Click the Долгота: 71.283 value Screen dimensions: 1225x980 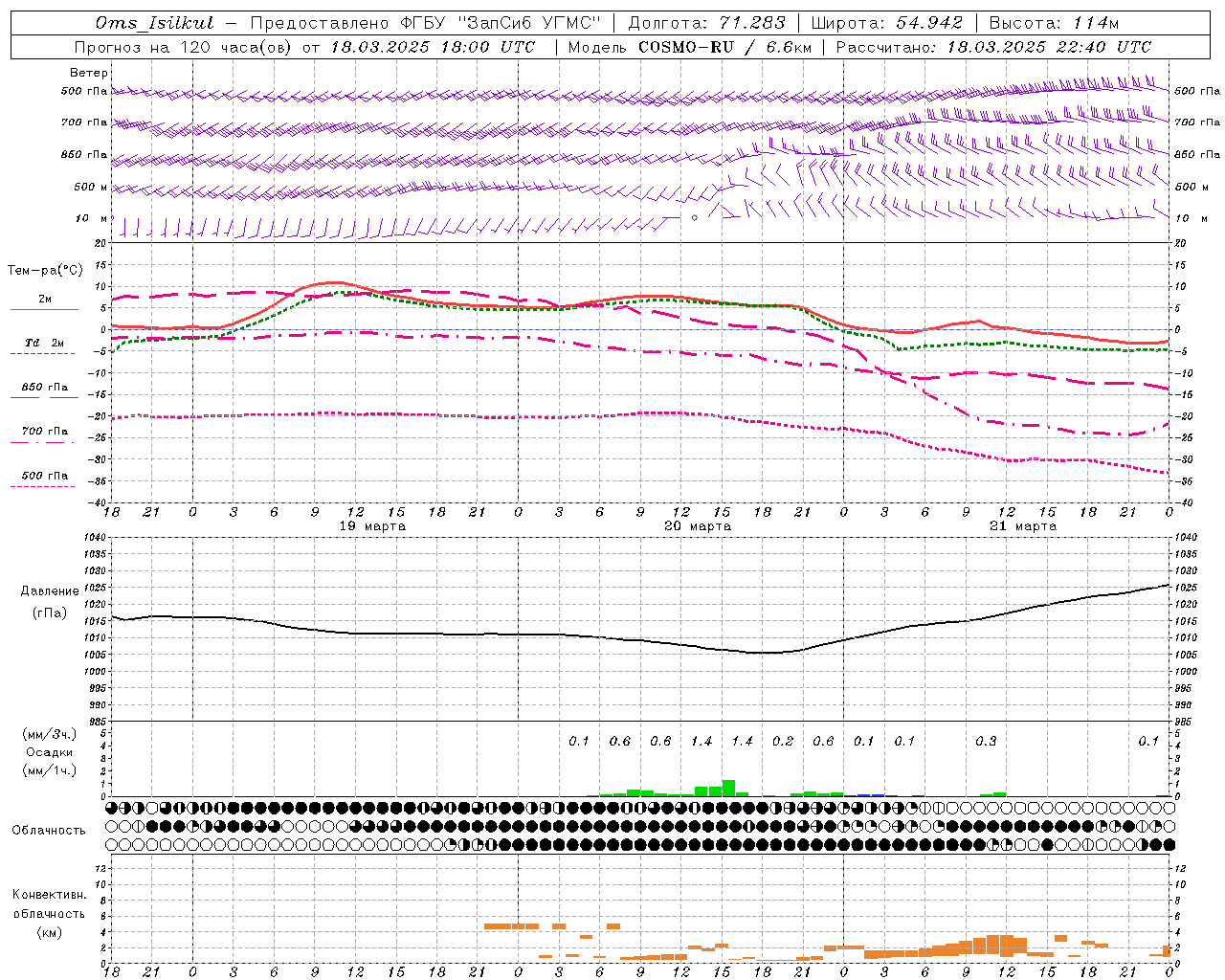tap(706, 23)
